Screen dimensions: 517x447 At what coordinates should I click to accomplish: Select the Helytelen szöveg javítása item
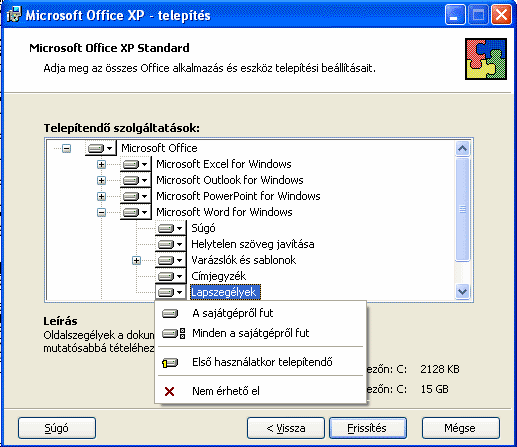pos(253,244)
